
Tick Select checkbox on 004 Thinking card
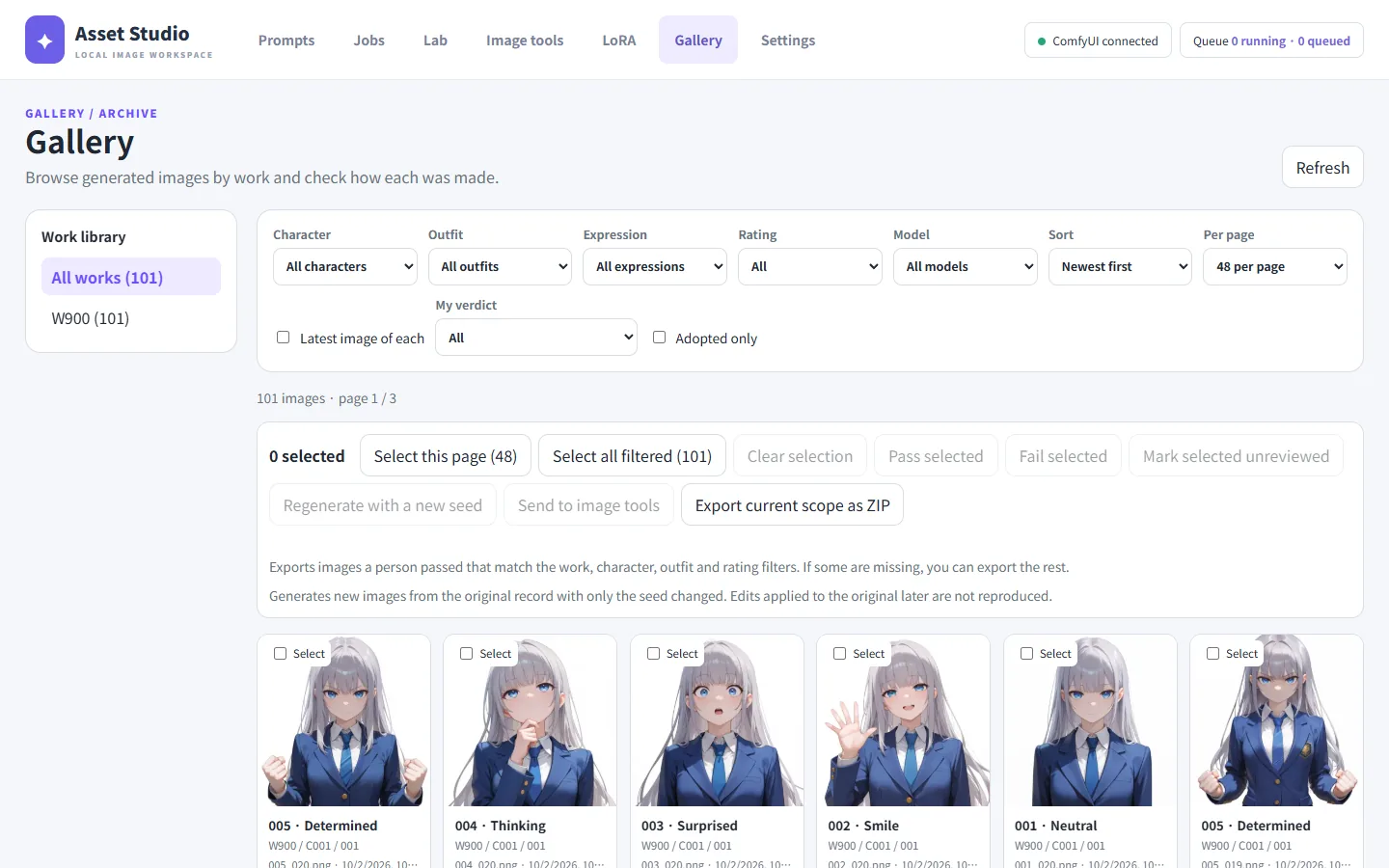[x=467, y=653]
